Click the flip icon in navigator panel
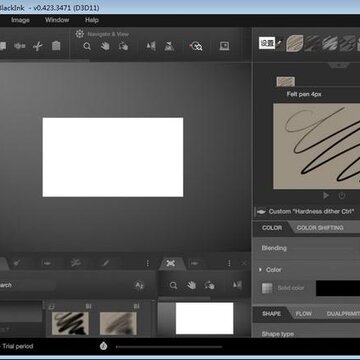This screenshot has height=360, width=360. coord(237,285)
